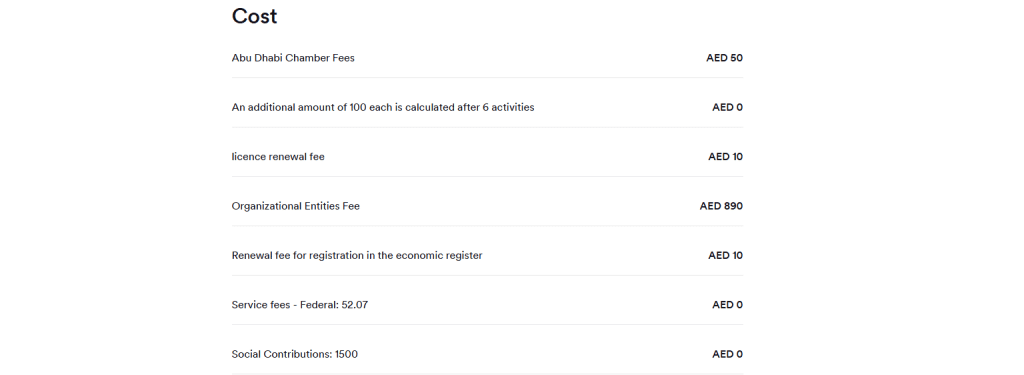Viewport: 1024px width, 375px height.
Task: Click the divider line below Abu Dhabi Chamber Fees
Action: pyautogui.click(x=487, y=78)
